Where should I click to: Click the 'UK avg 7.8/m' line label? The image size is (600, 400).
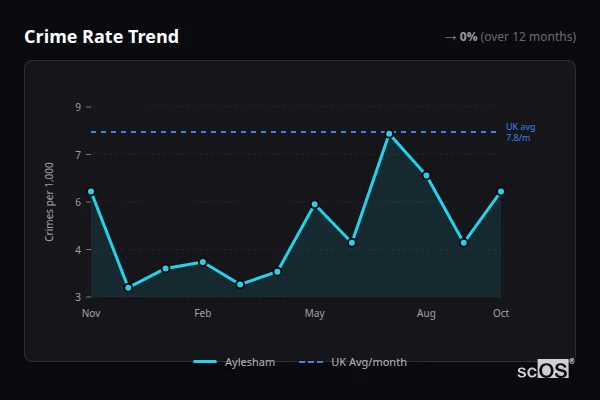pyautogui.click(x=520, y=132)
